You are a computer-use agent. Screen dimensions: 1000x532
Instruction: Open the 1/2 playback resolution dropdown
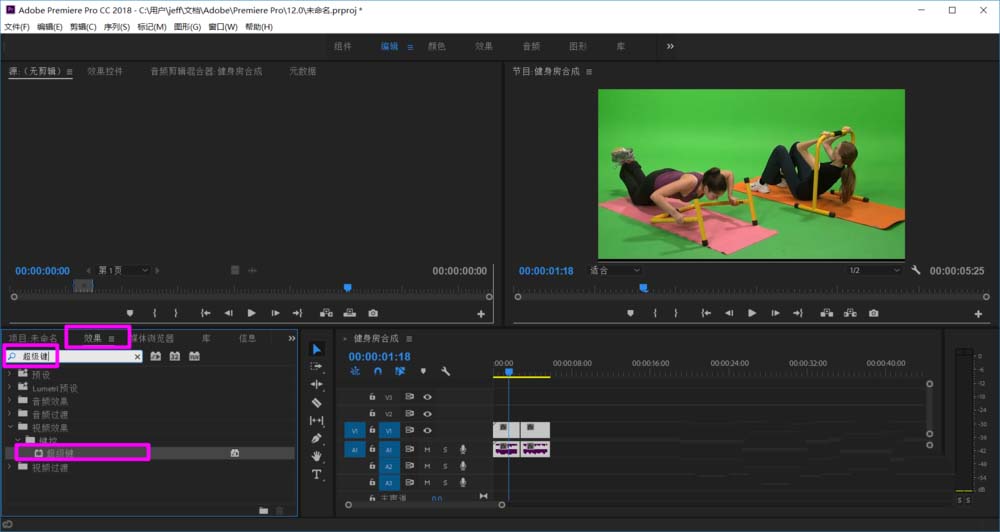pyautogui.click(x=873, y=271)
